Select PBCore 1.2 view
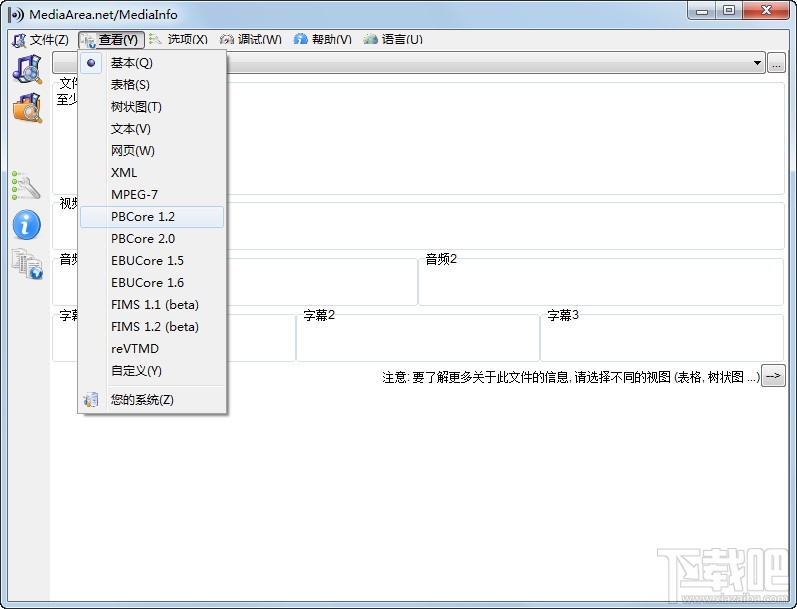This screenshot has width=797, height=609. pyautogui.click(x=151, y=217)
